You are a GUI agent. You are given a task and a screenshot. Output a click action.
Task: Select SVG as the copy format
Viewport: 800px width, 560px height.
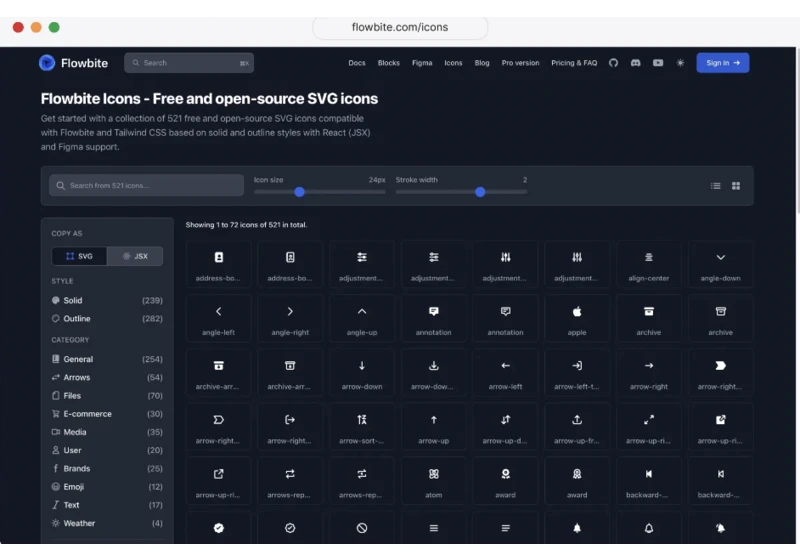pyautogui.click(x=80, y=256)
